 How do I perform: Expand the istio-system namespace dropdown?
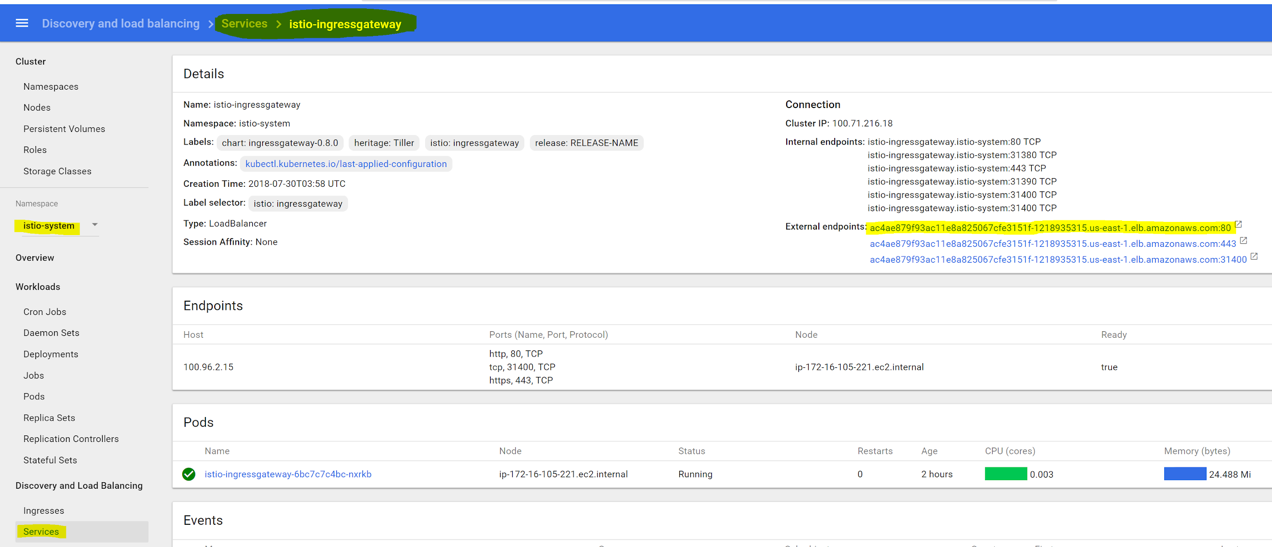tap(95, 225)
